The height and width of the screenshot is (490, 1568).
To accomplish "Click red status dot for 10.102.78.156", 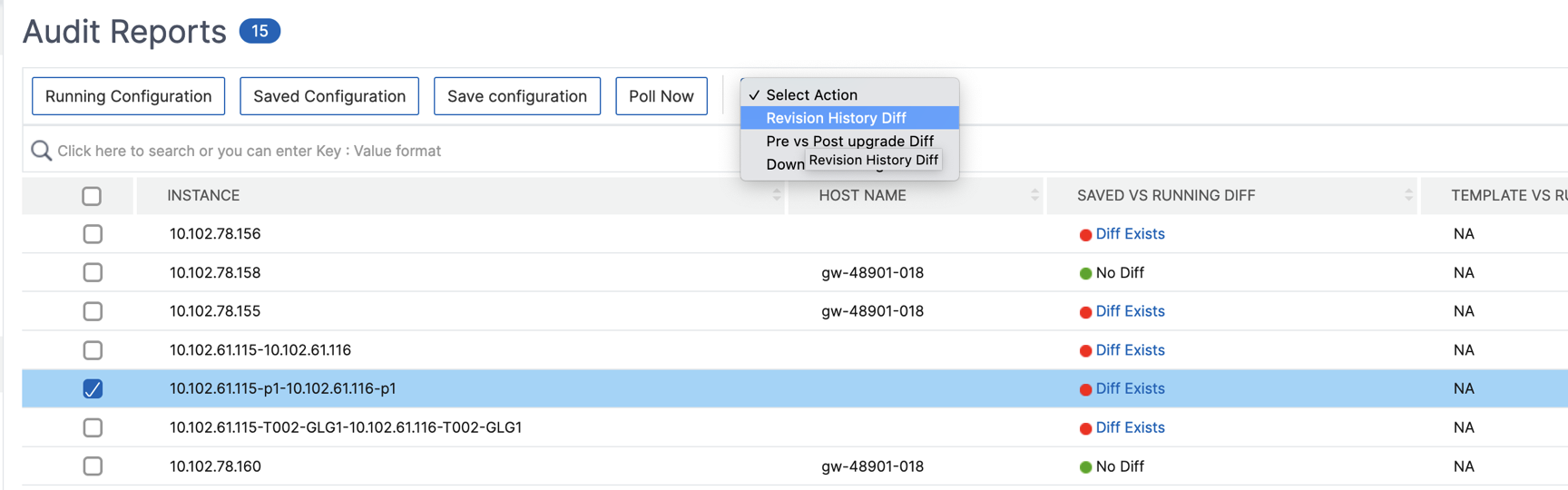I will 1085,235.
